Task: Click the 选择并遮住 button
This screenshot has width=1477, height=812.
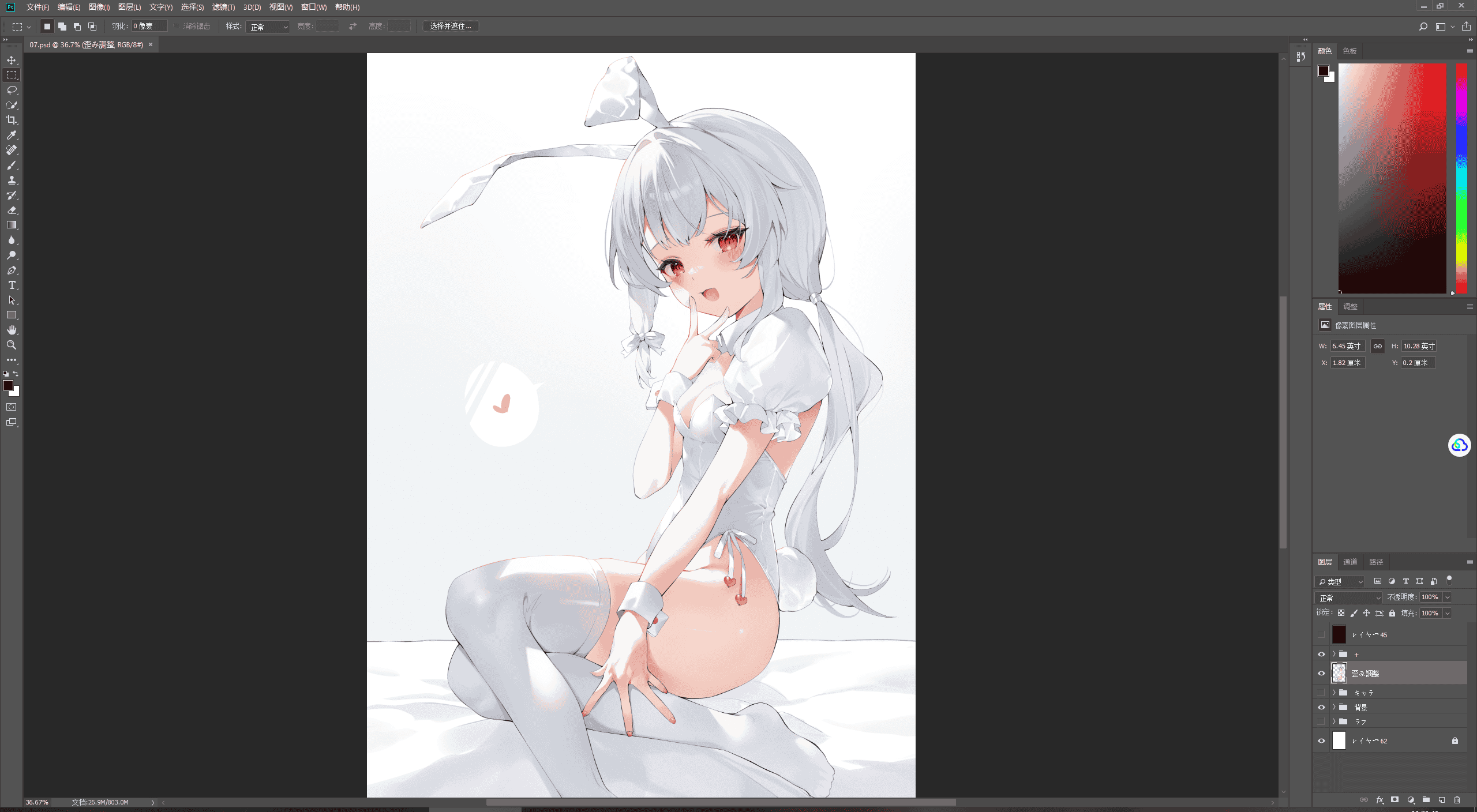Action: pos(451,27)
